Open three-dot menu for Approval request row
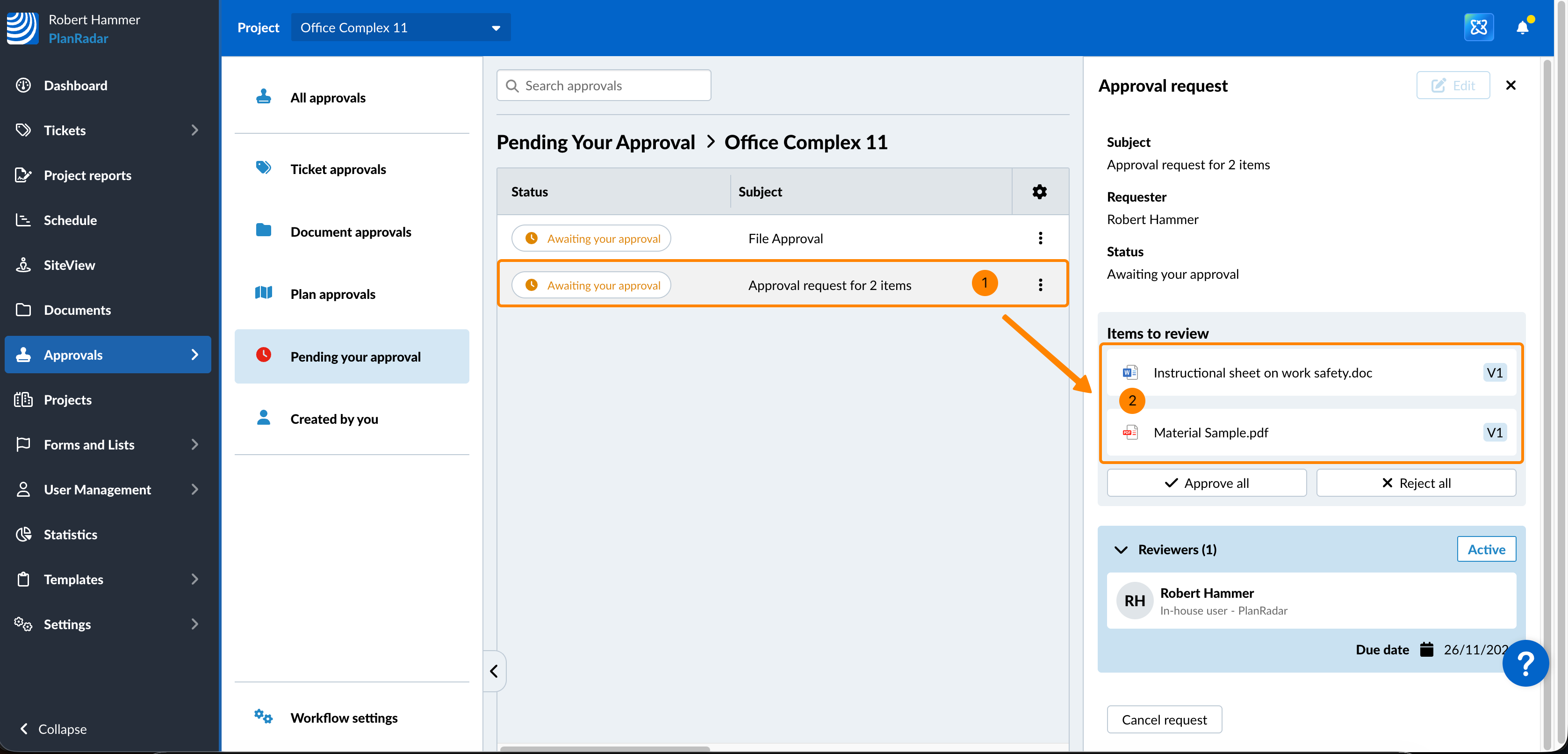This screenshot has height=754, width=1568. click(1040, 285)
